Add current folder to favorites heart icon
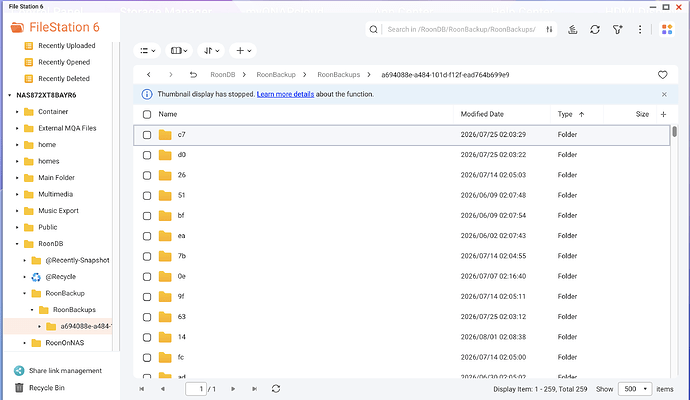This screenshot has width=690, height=400. click(662, 75)
